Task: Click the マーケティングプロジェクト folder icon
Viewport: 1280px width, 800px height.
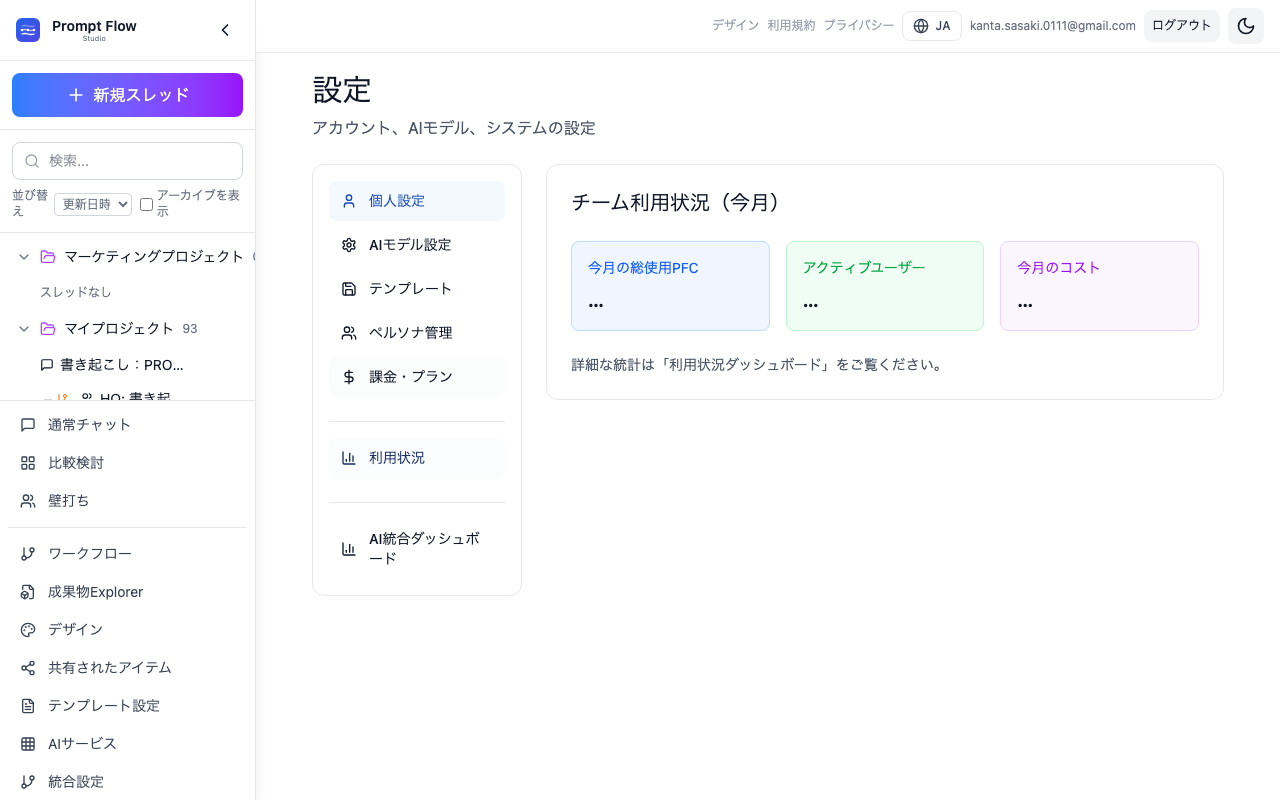Action: (x=48, y=257)
